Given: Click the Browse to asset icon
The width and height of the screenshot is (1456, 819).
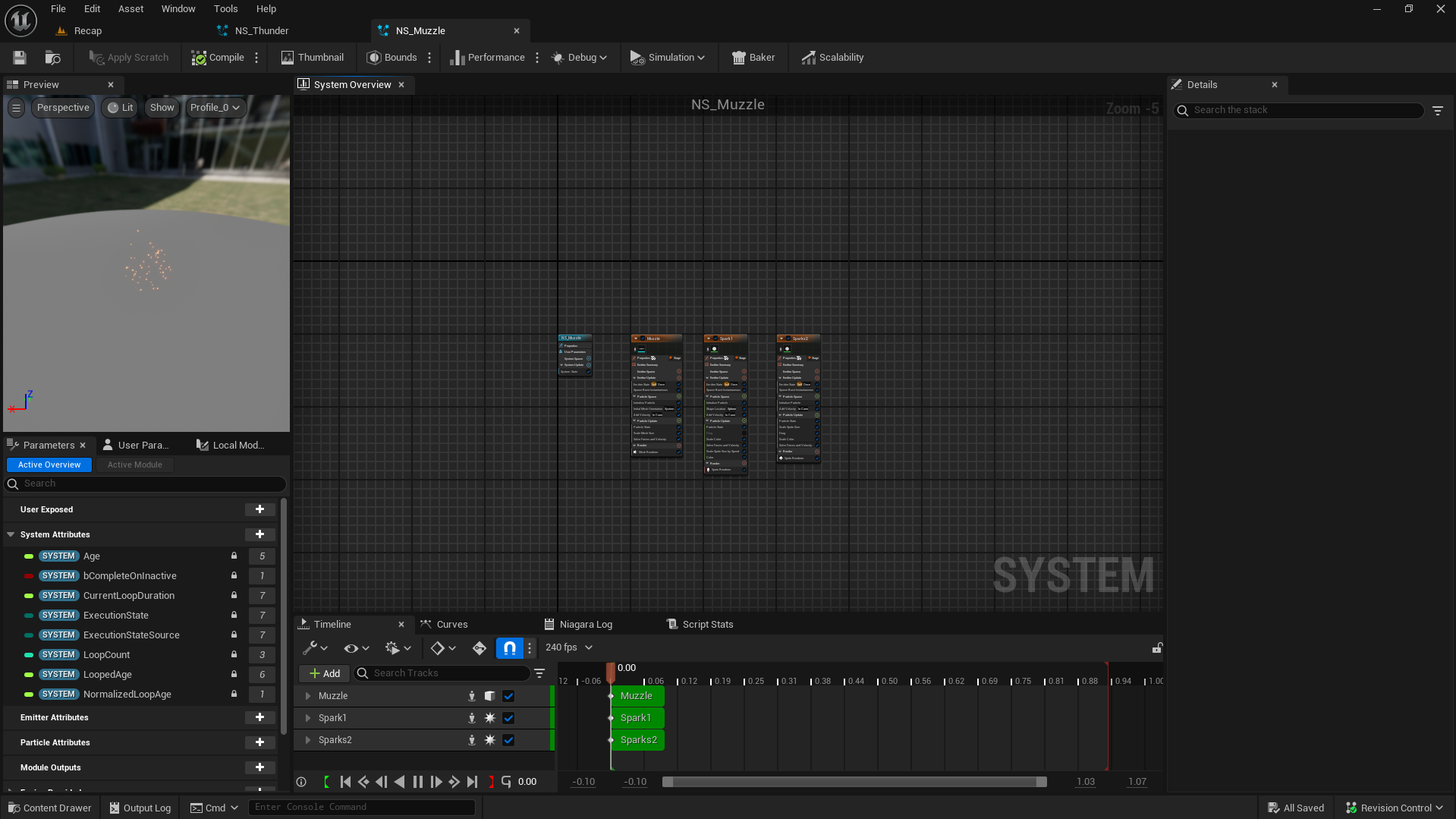Looking at the screenshot, I should pos(52,58).
